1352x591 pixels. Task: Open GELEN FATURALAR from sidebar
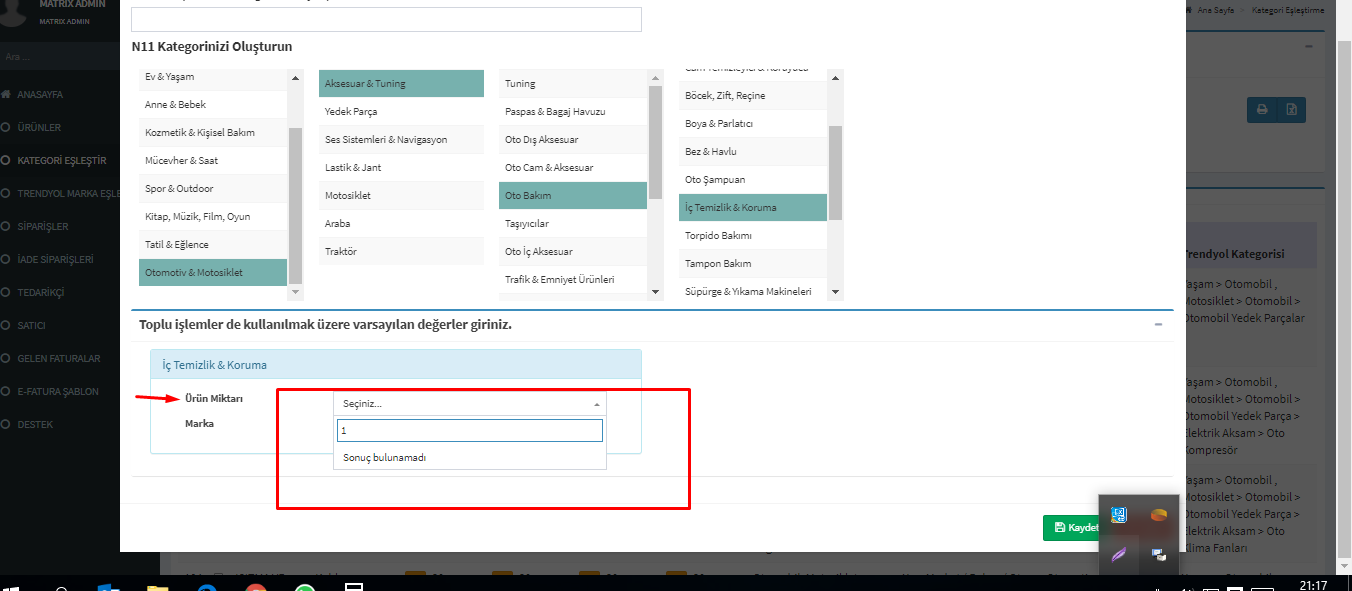[x=58, y=359]
